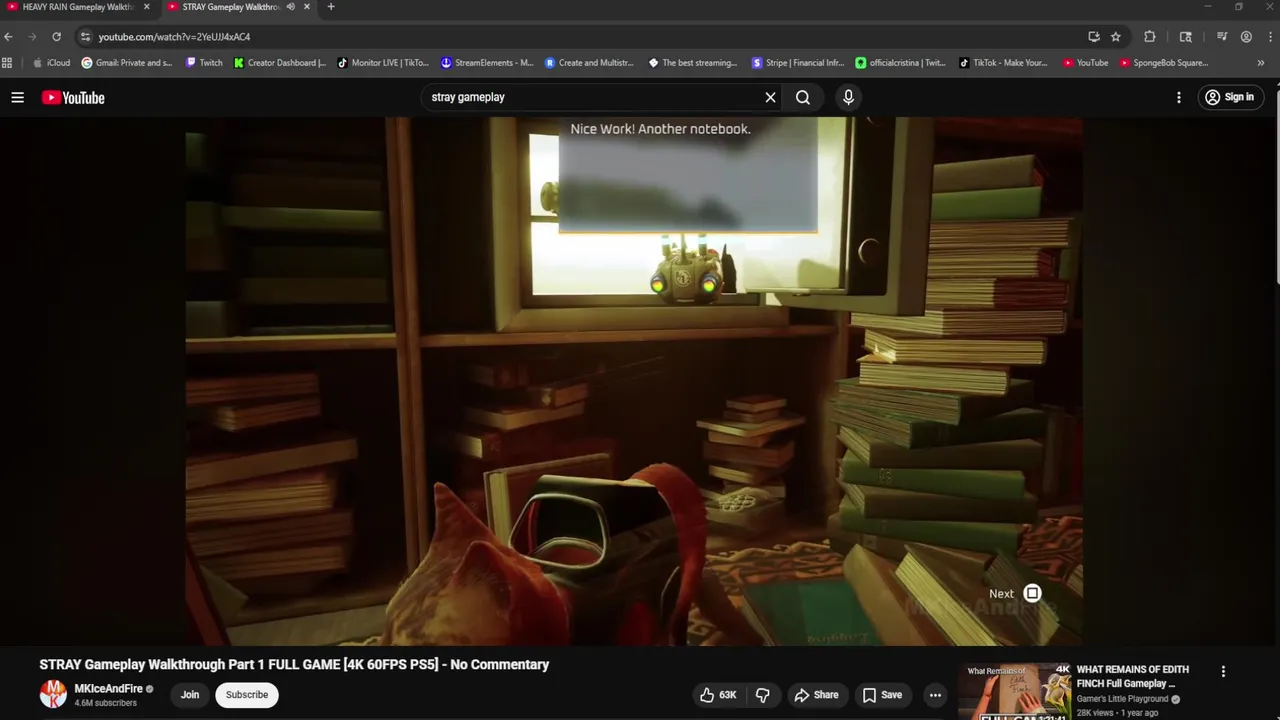Open the Chrome profile avatar

(1246, 37)
